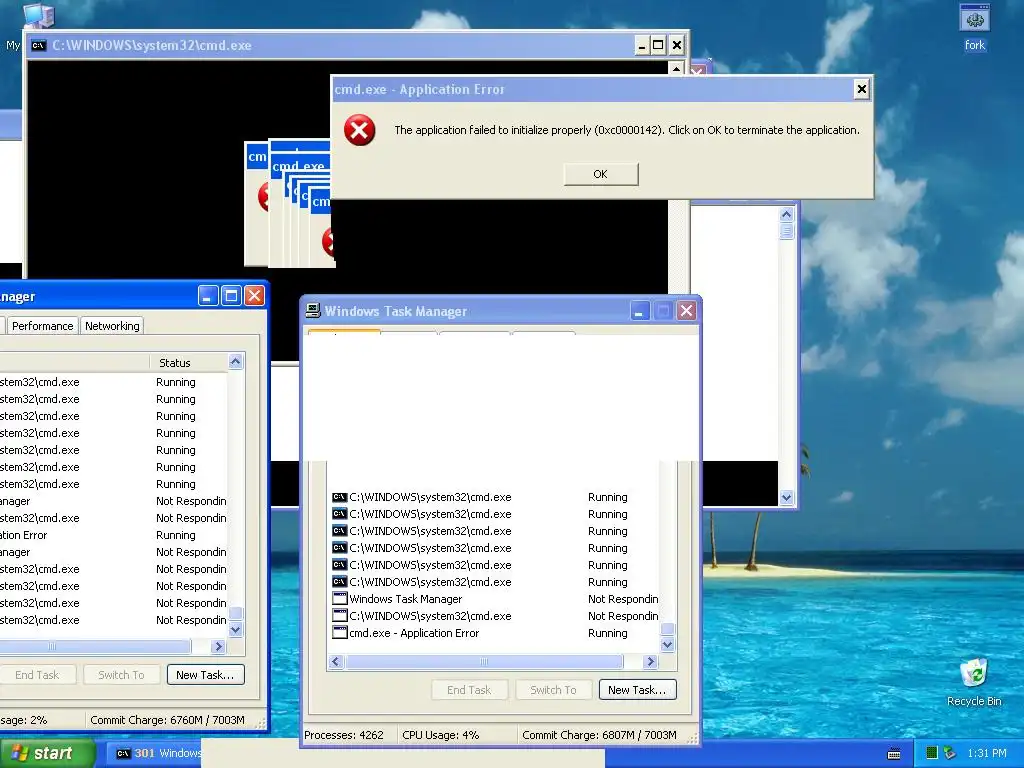
Task: Select the Windows Task Manager row in right Task Manager
Action: point(494,599)
